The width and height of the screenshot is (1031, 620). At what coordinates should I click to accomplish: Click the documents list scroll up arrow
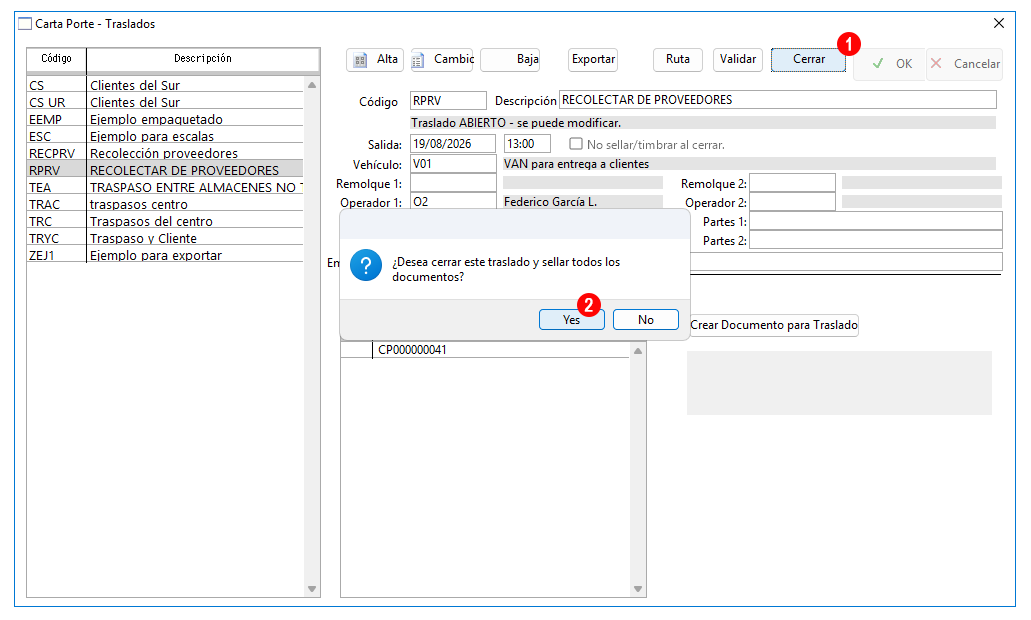[638, 351]
